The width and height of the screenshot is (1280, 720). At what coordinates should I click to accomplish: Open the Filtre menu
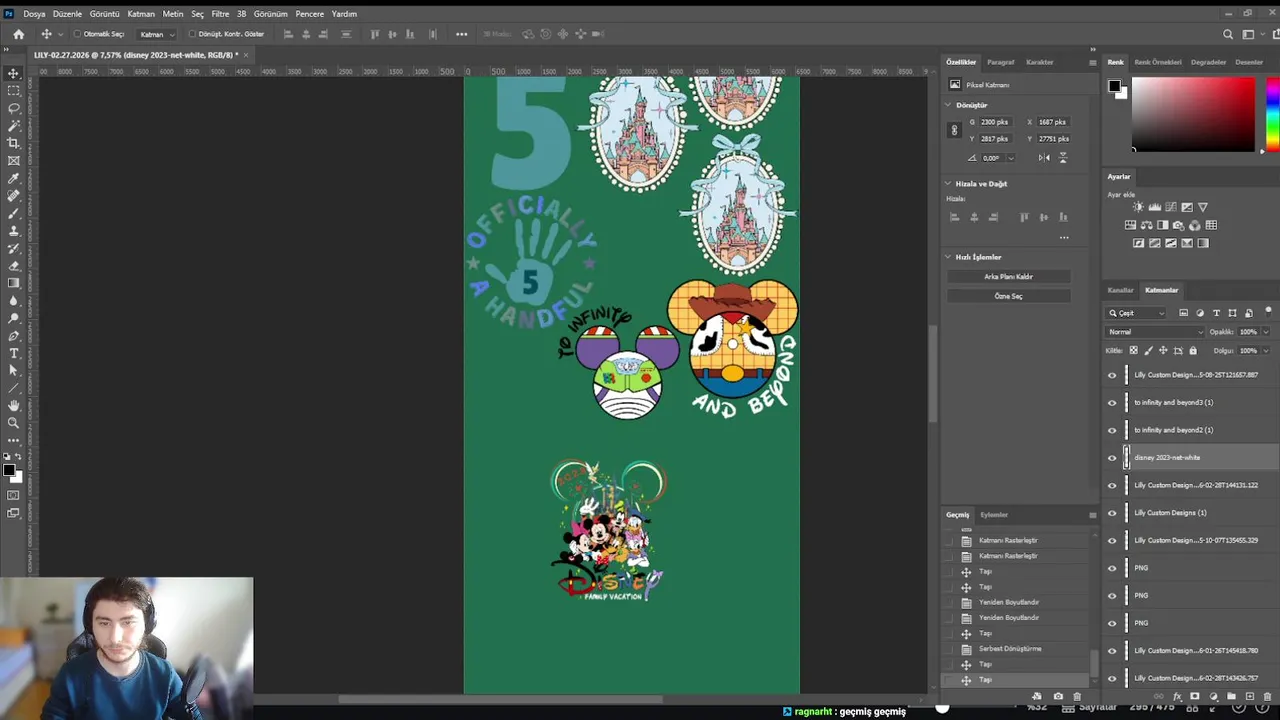click(220, 14)
